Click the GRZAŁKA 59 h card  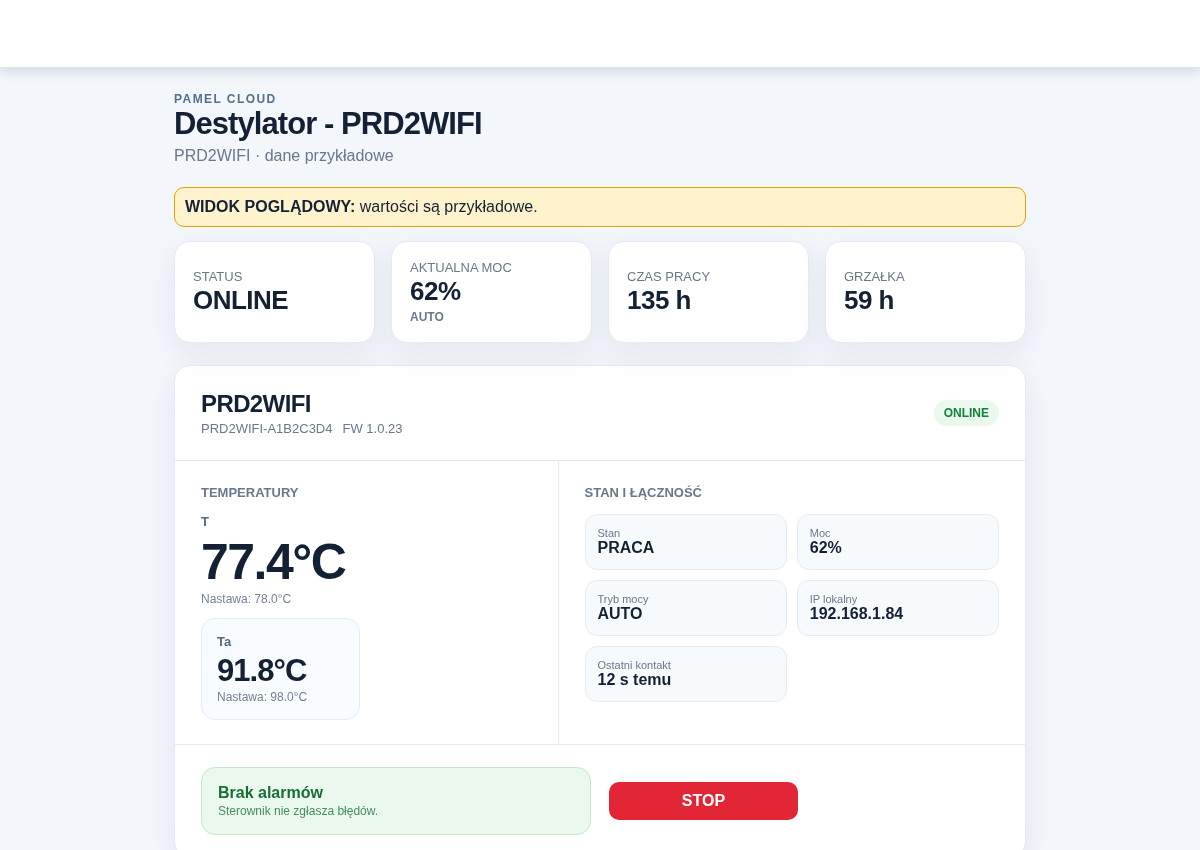click(x=925, y=292)
